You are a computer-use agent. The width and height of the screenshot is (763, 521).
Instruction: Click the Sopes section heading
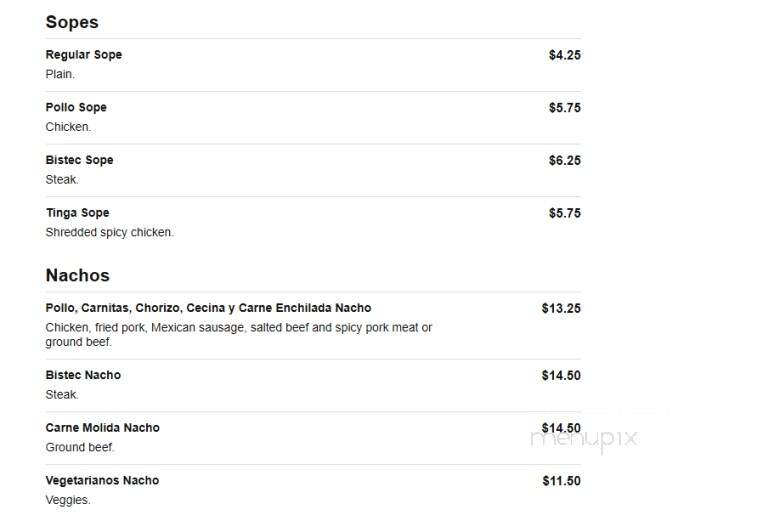coord(72,22)
